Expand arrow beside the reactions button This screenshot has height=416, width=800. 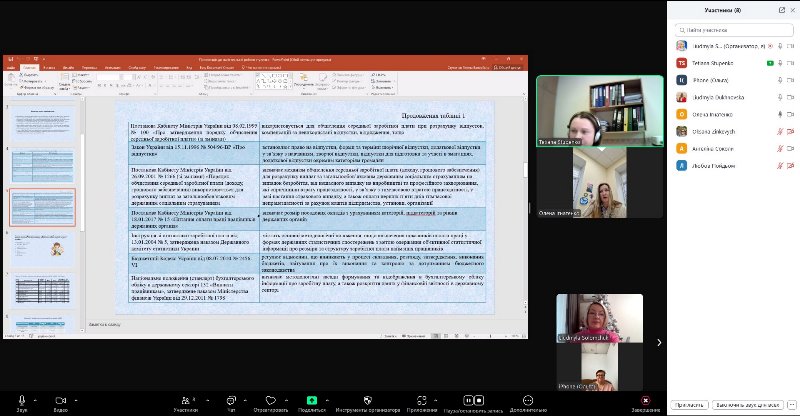pyautogui.click(x=286, y=400)
